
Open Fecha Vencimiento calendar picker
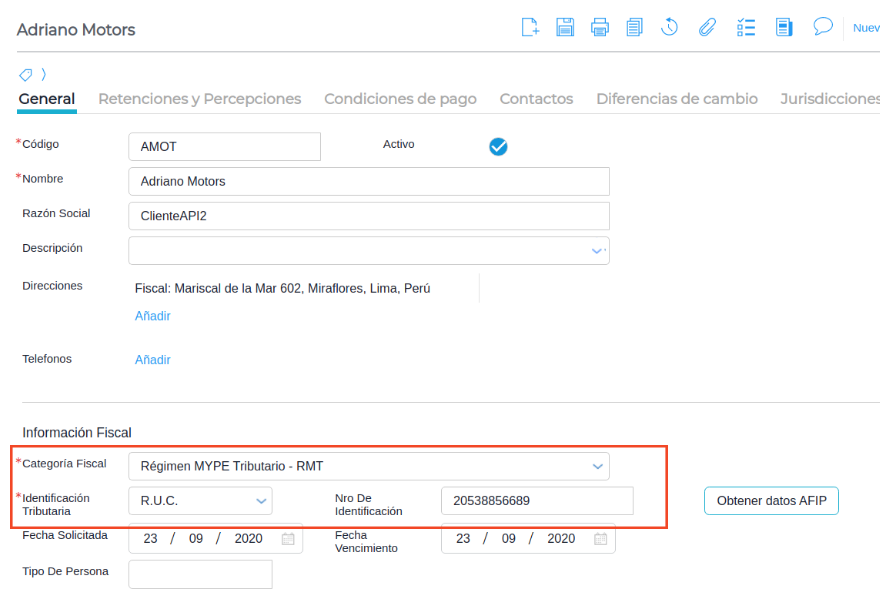click(601, 539)
